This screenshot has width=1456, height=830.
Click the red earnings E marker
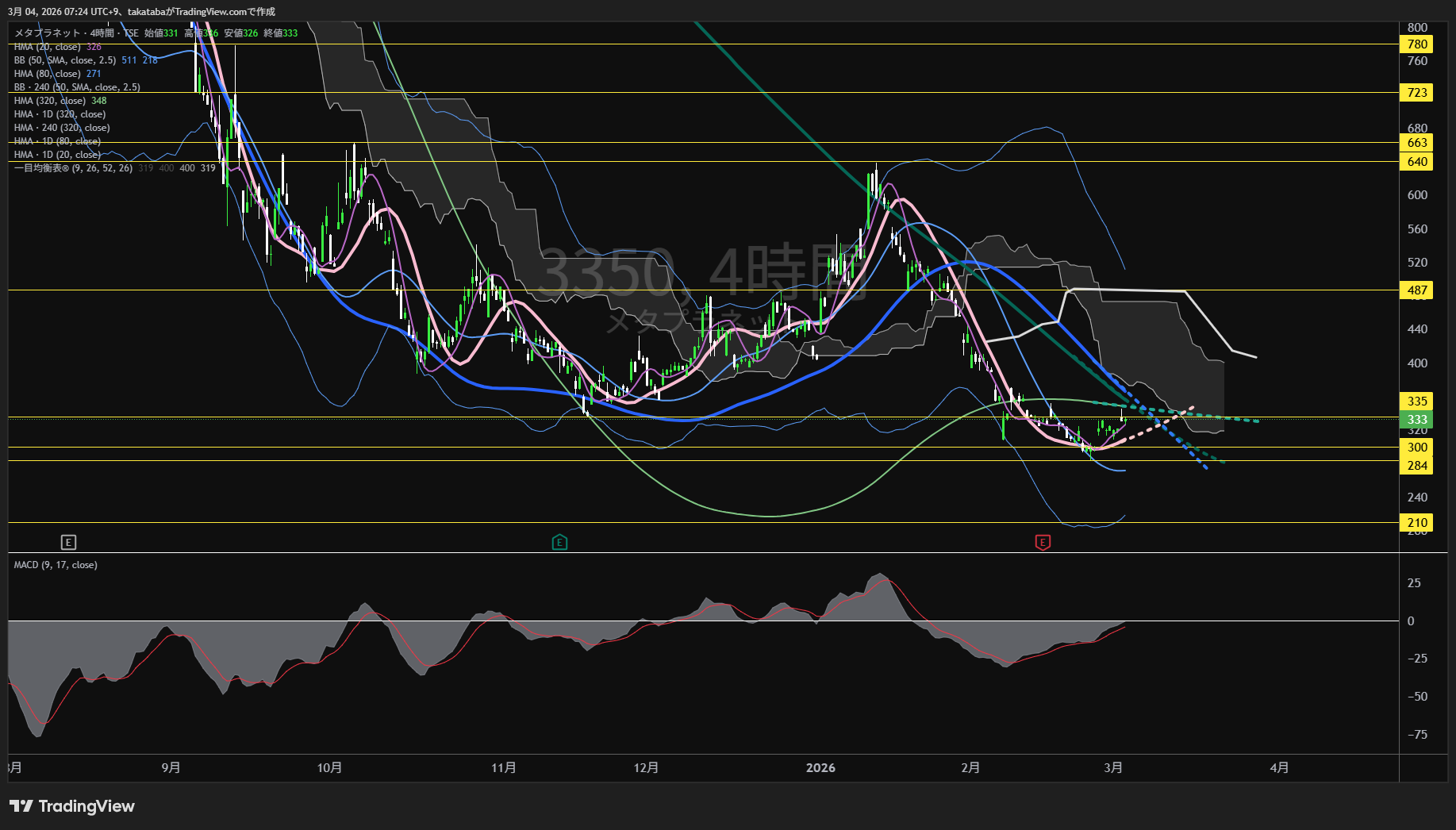[x=1043, y=543]
